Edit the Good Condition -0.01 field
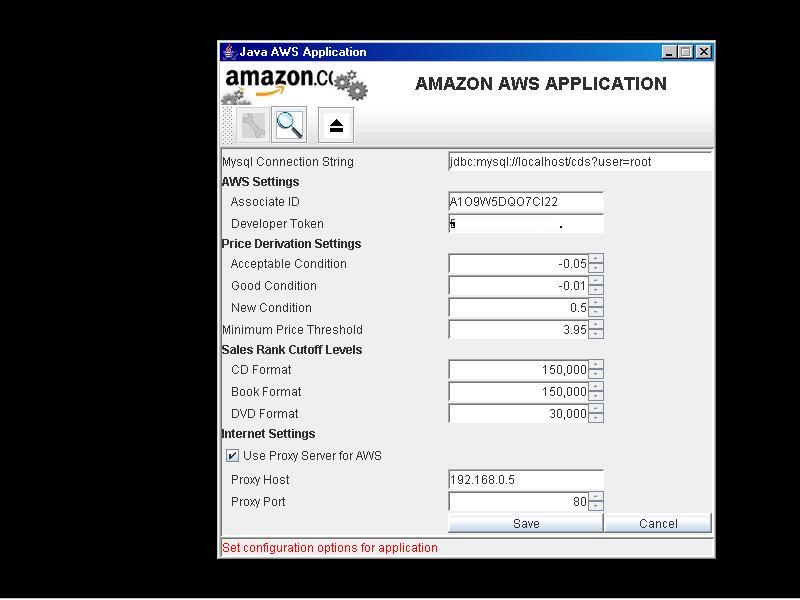The image size is (800, 600). [518, 286]
